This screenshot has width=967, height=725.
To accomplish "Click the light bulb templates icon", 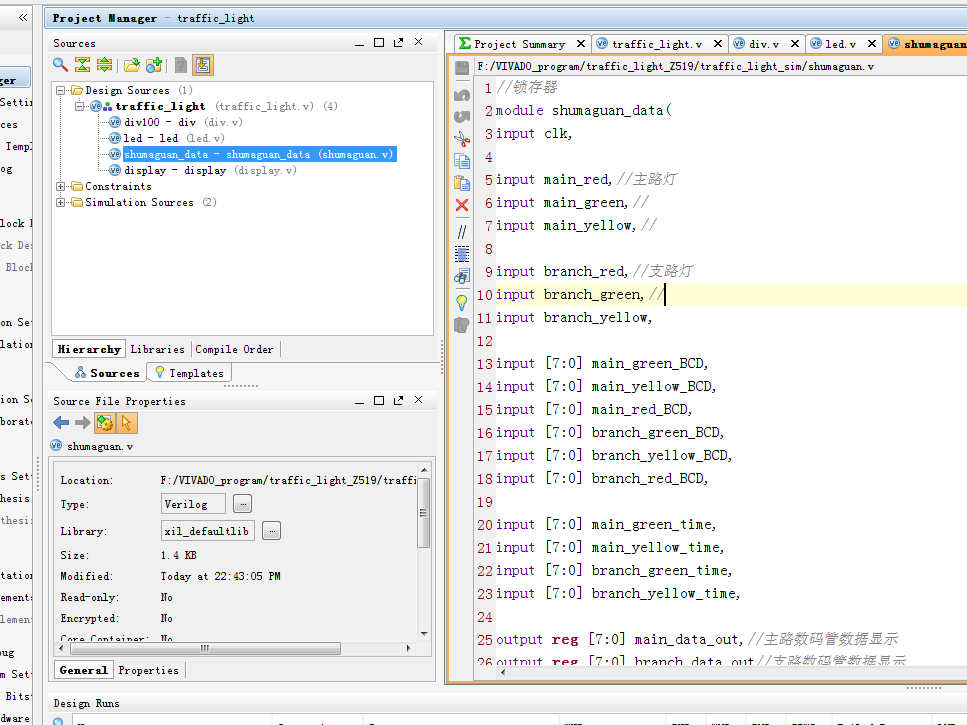I will pos(462,302).
